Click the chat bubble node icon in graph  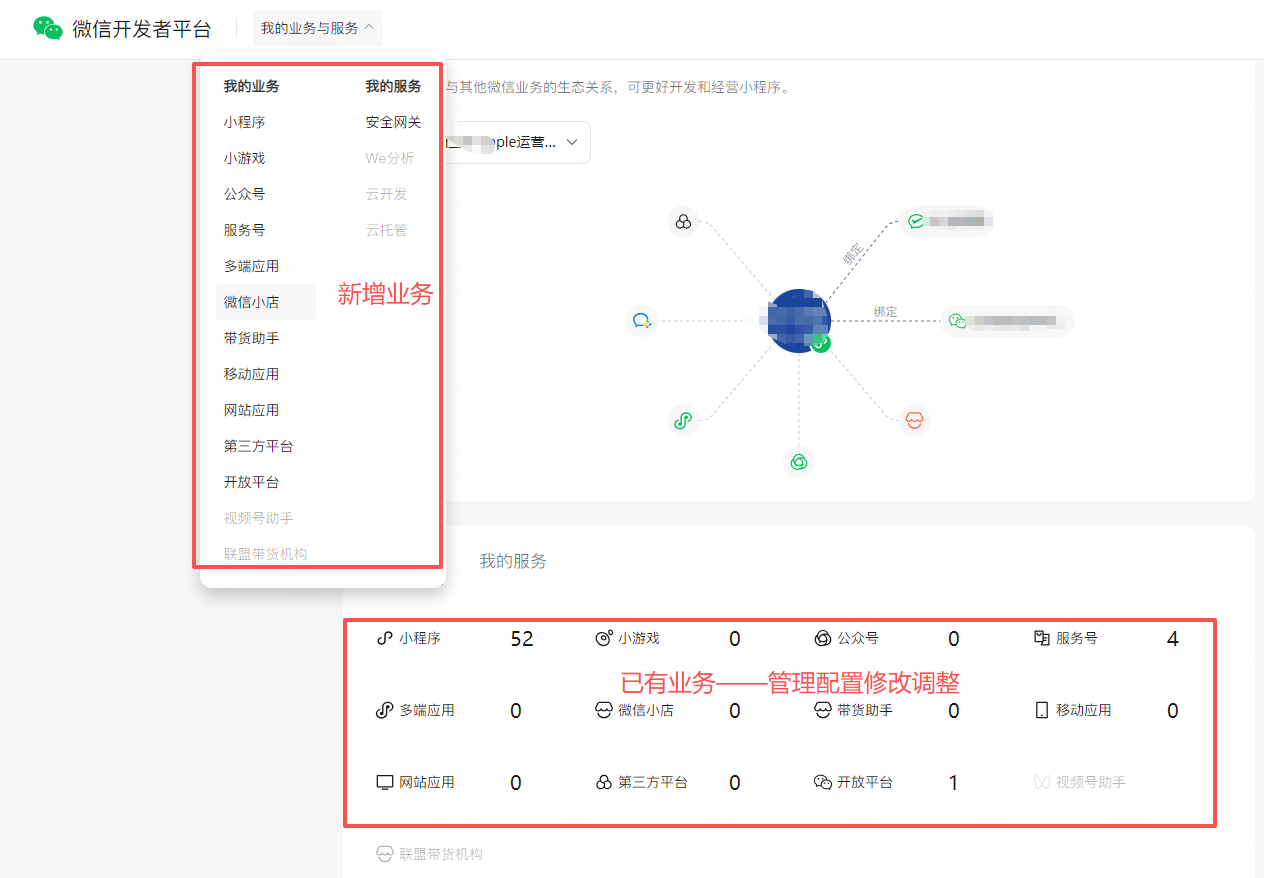642,321
